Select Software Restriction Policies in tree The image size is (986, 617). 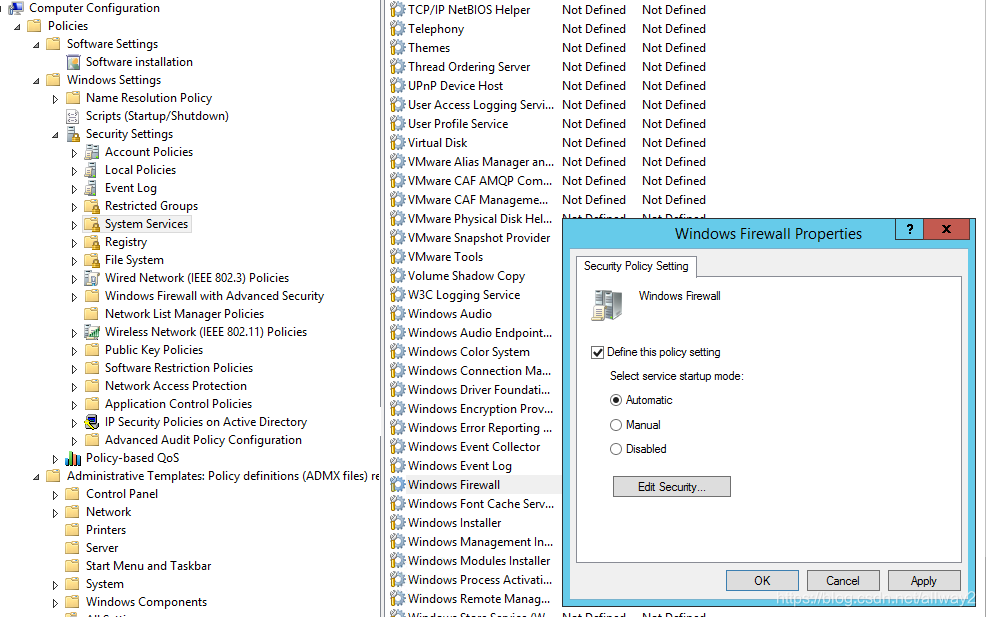(179, 368)
